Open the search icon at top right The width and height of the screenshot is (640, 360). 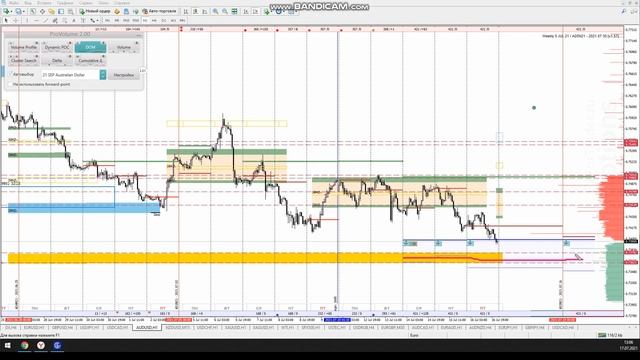pos(624,11)
